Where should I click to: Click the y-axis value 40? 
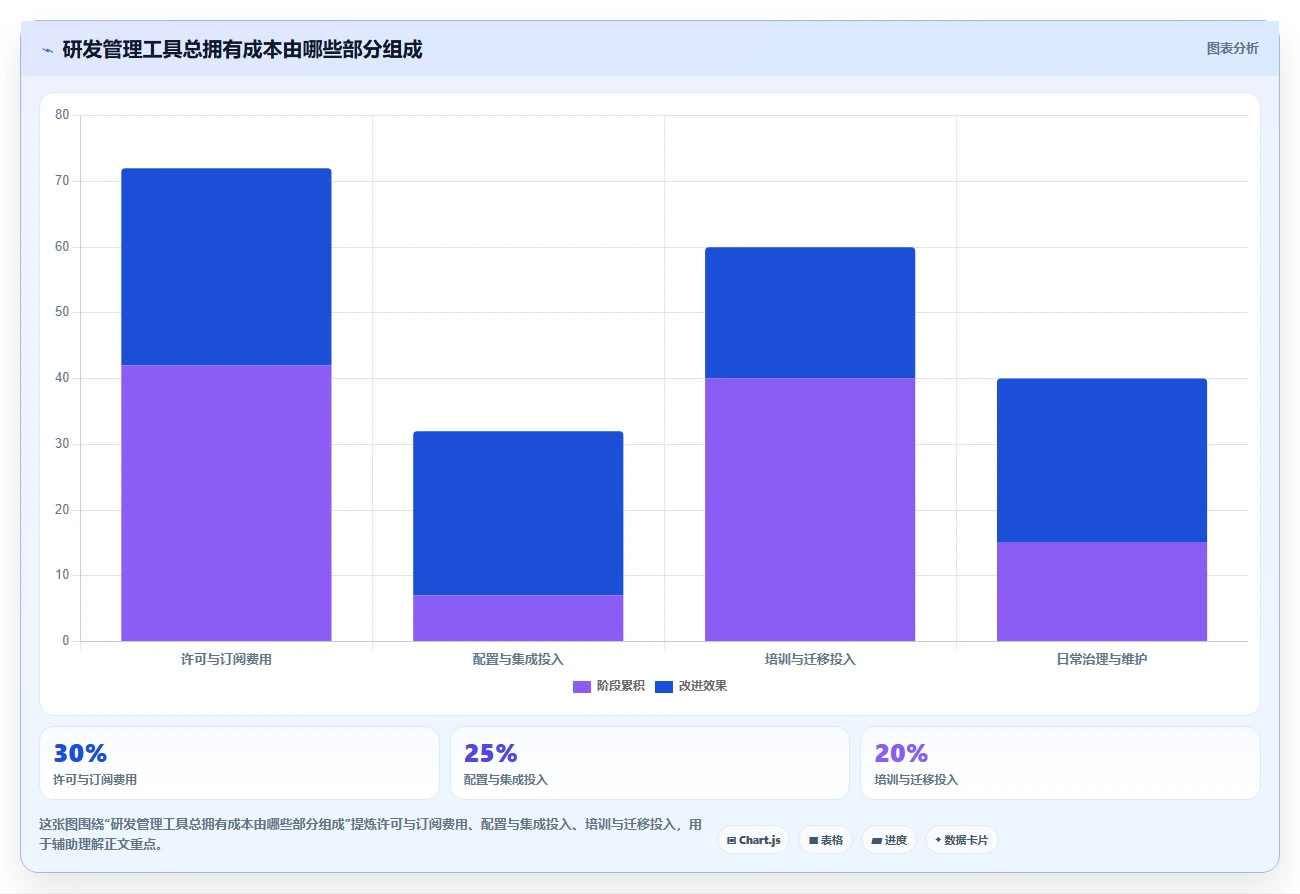click(62, 378)
